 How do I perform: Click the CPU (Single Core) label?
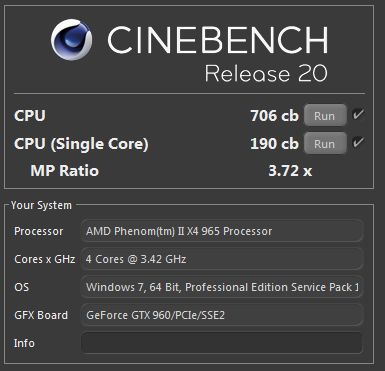[x=81, y=144]
